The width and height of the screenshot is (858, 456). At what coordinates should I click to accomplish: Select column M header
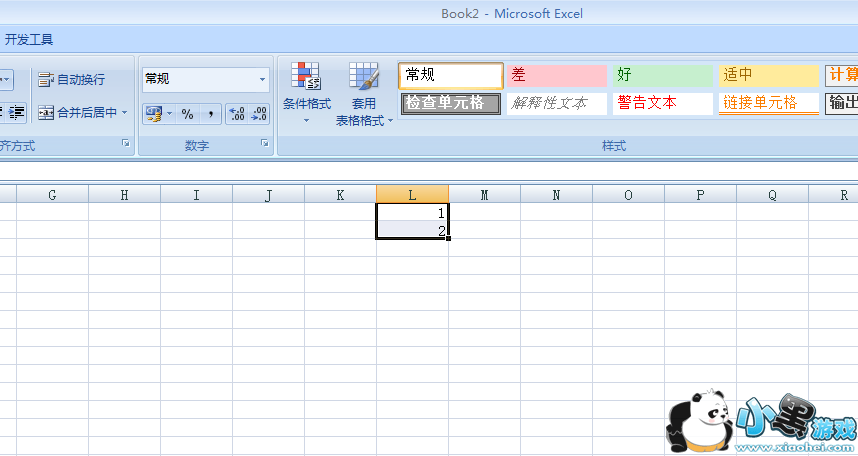[x=484, y=194]
